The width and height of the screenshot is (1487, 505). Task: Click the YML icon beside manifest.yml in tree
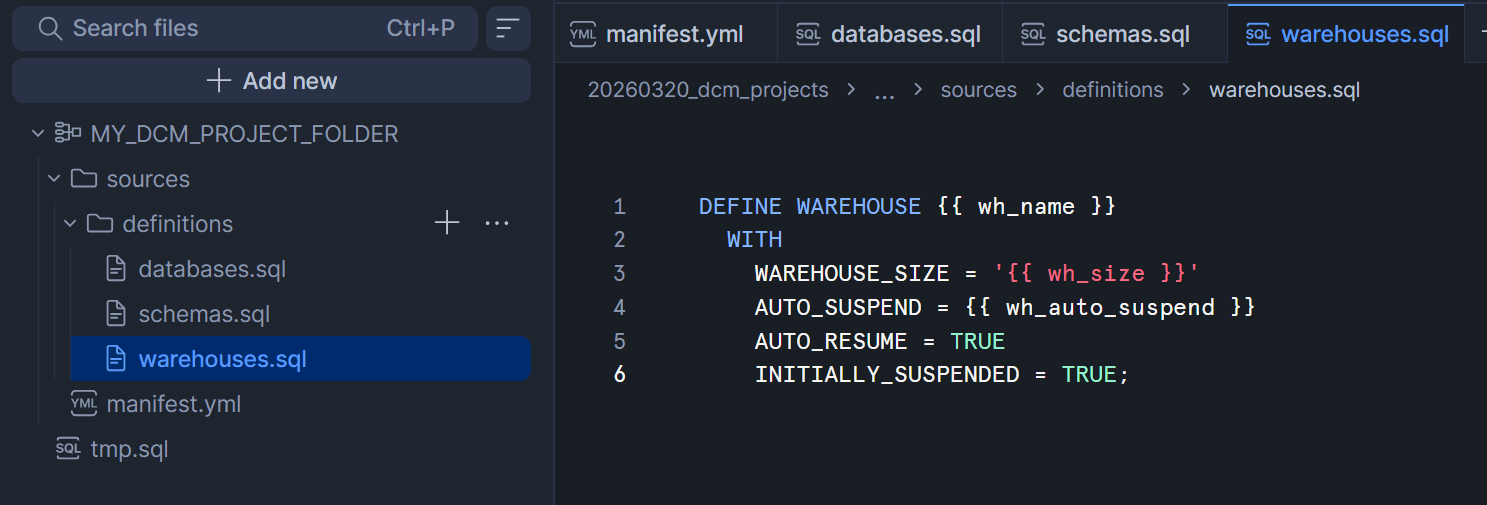pos(84,404)
